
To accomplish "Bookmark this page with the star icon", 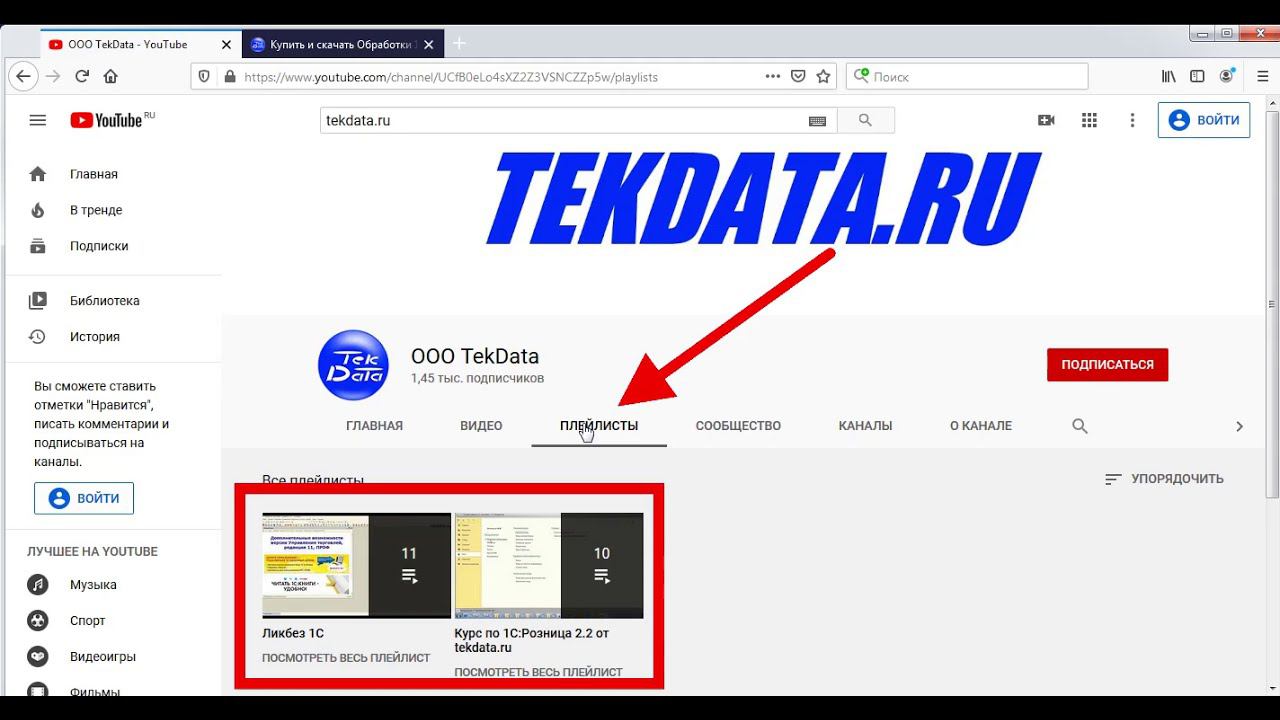I will coord(823,76).
